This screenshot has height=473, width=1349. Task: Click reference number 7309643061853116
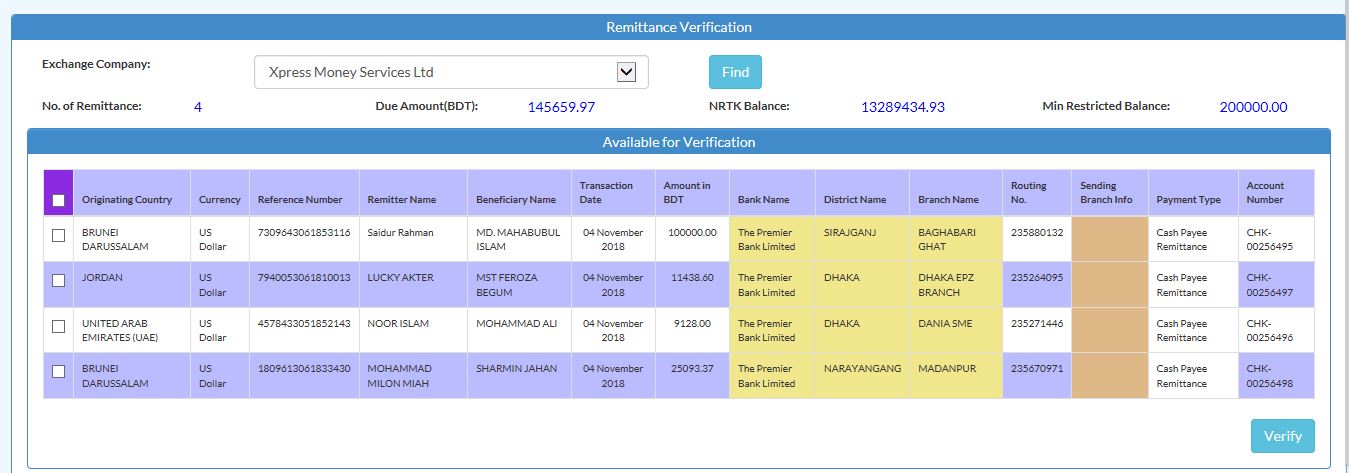point(304,232)
